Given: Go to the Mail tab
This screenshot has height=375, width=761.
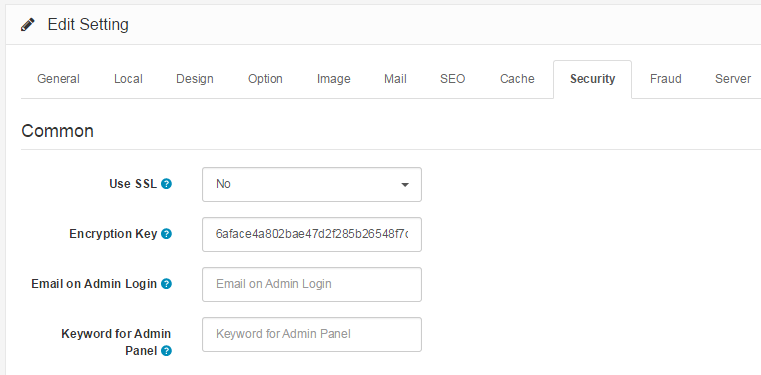Looking at the screenshot, I should (395, 79).
